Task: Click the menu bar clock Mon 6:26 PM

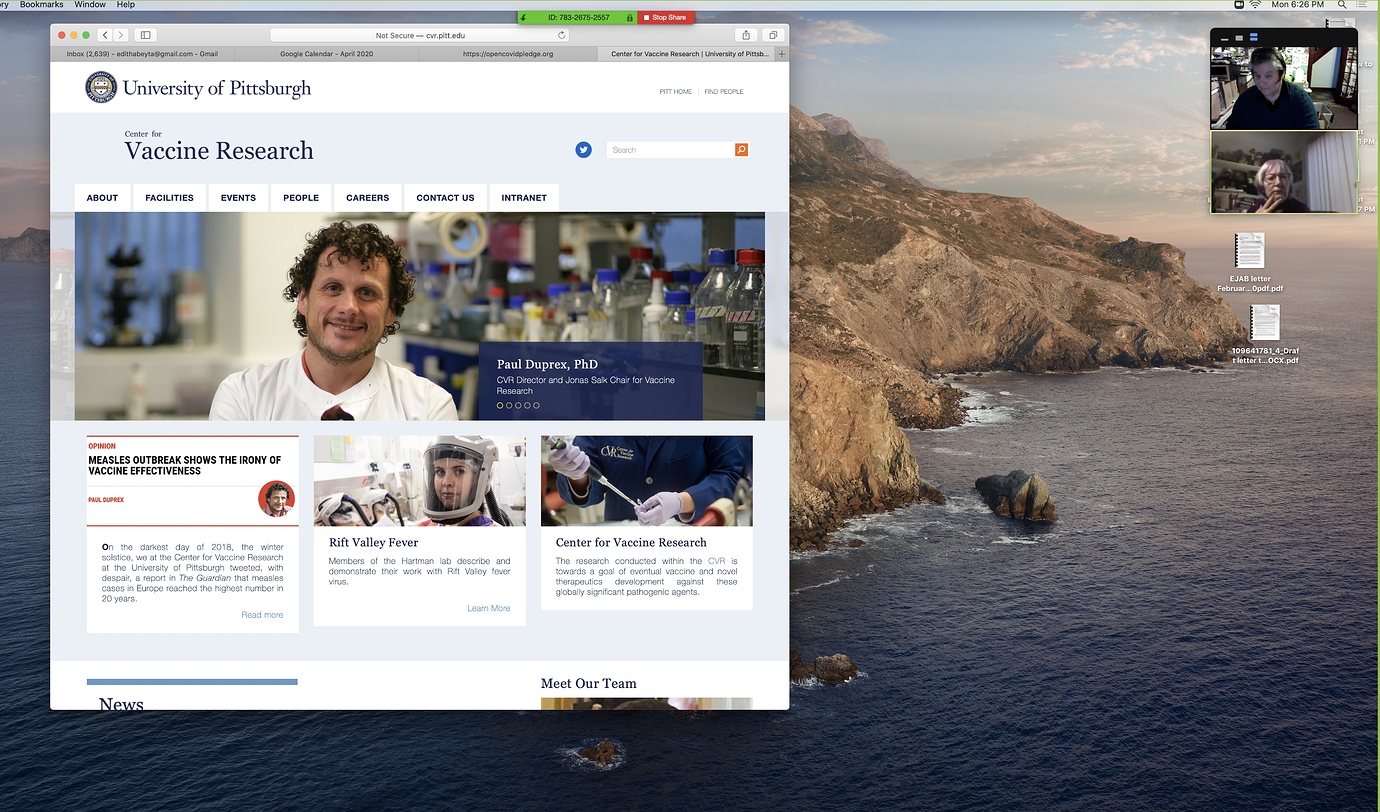Action: pyautogui.click(x=1298, y=5)
